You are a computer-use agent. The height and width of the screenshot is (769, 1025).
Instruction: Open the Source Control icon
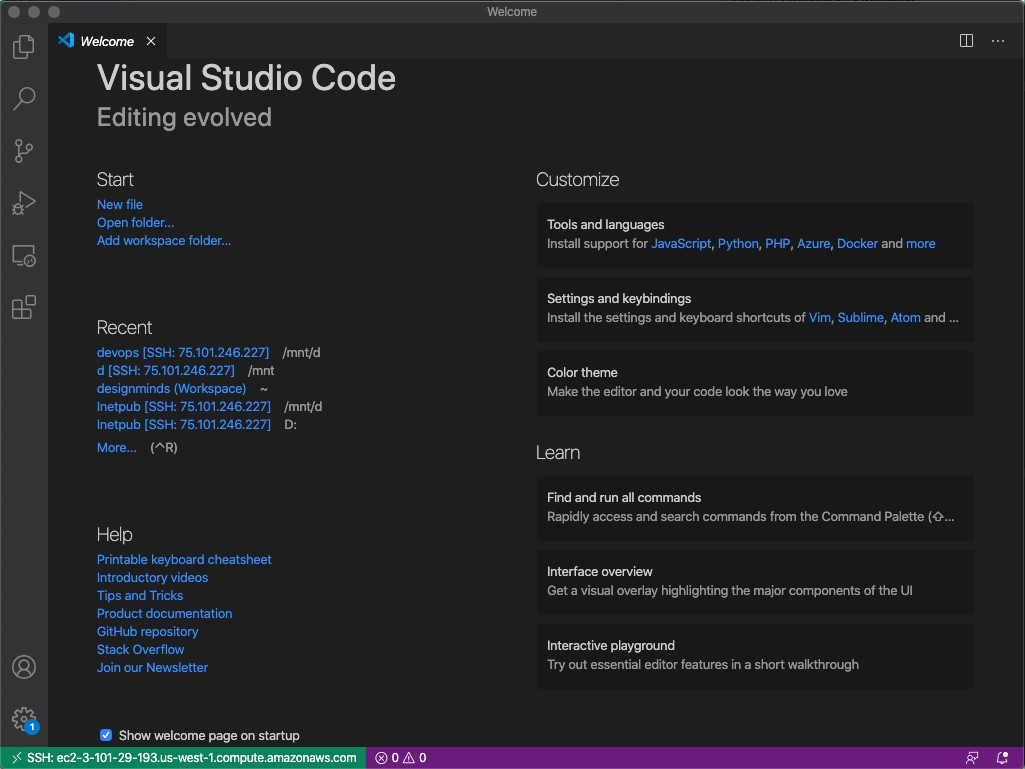23,150
